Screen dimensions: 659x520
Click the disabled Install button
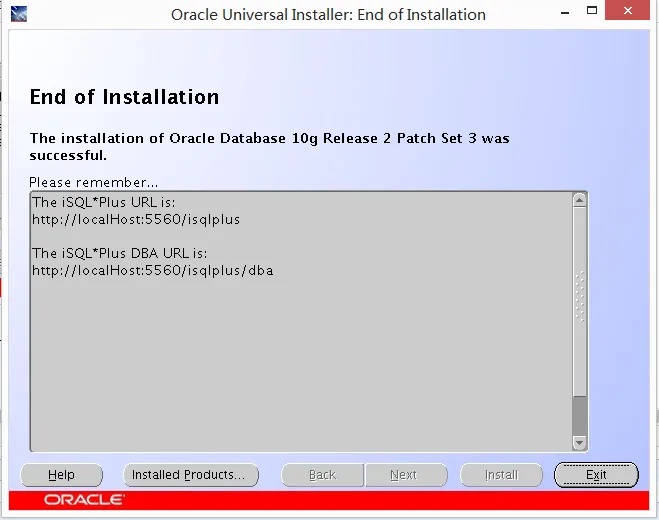point(501,475)
